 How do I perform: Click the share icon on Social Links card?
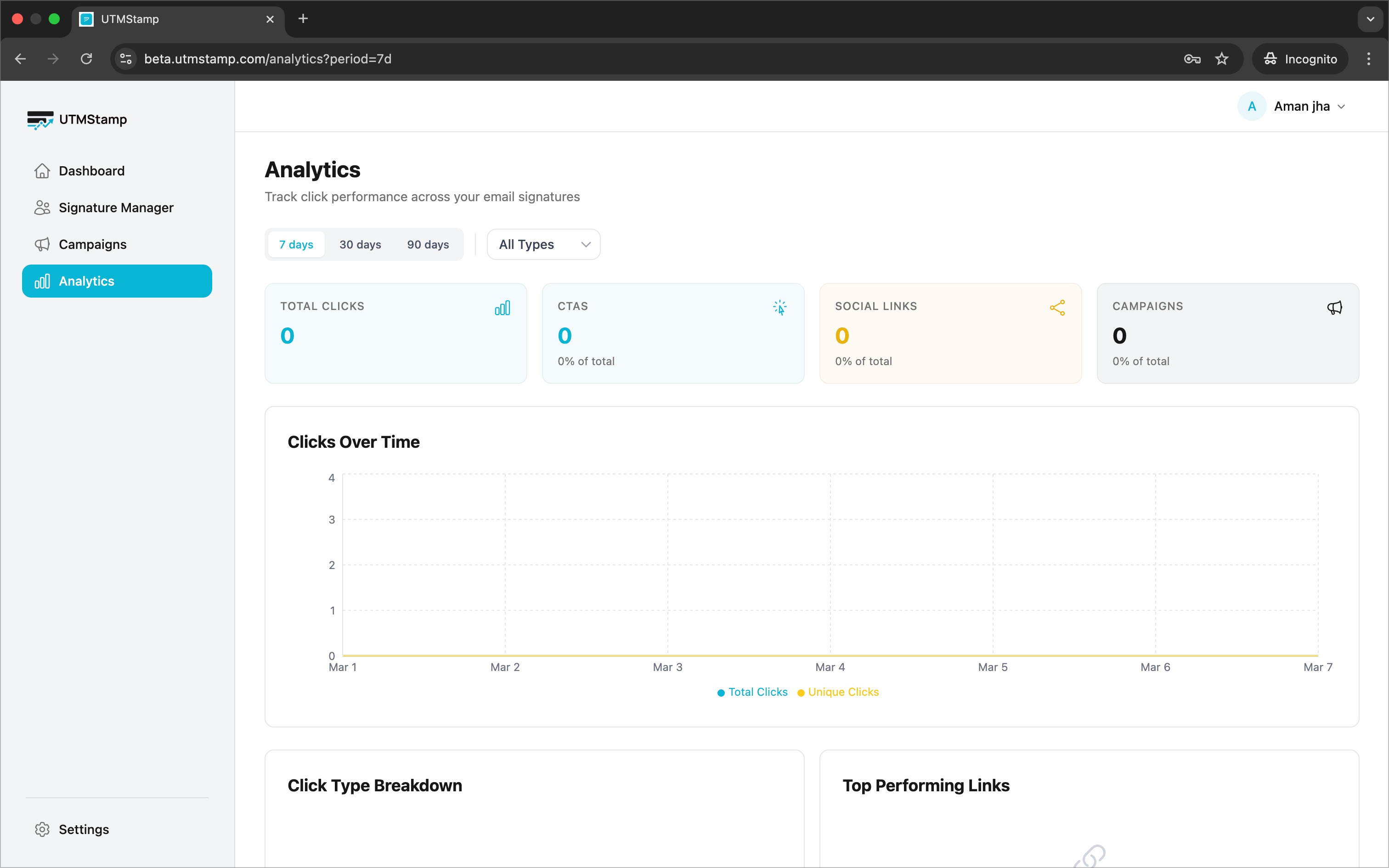pyautogui.click(x=1057, y=308)
